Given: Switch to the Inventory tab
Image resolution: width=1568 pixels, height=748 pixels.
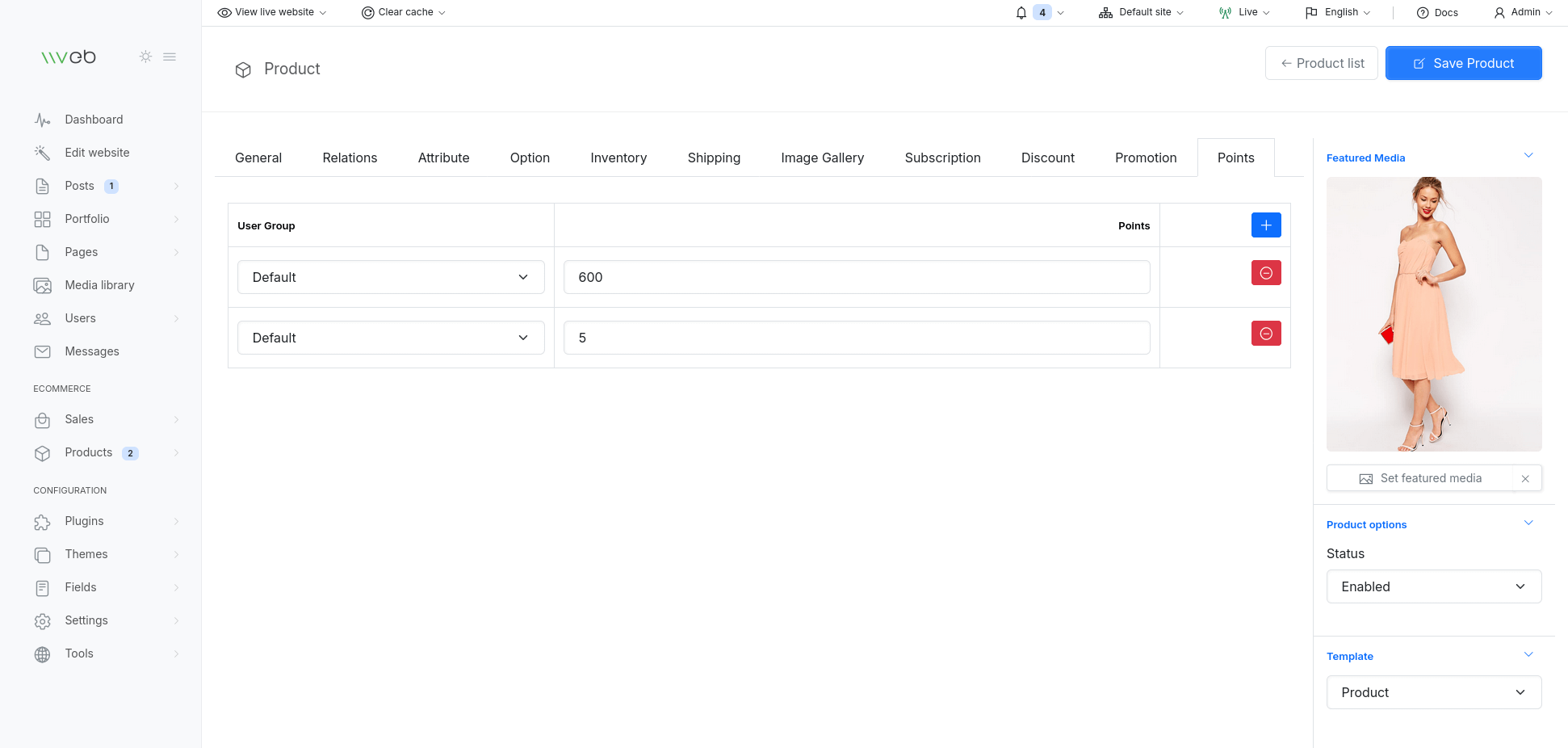Looking at the screenshot, I should 618,158.
